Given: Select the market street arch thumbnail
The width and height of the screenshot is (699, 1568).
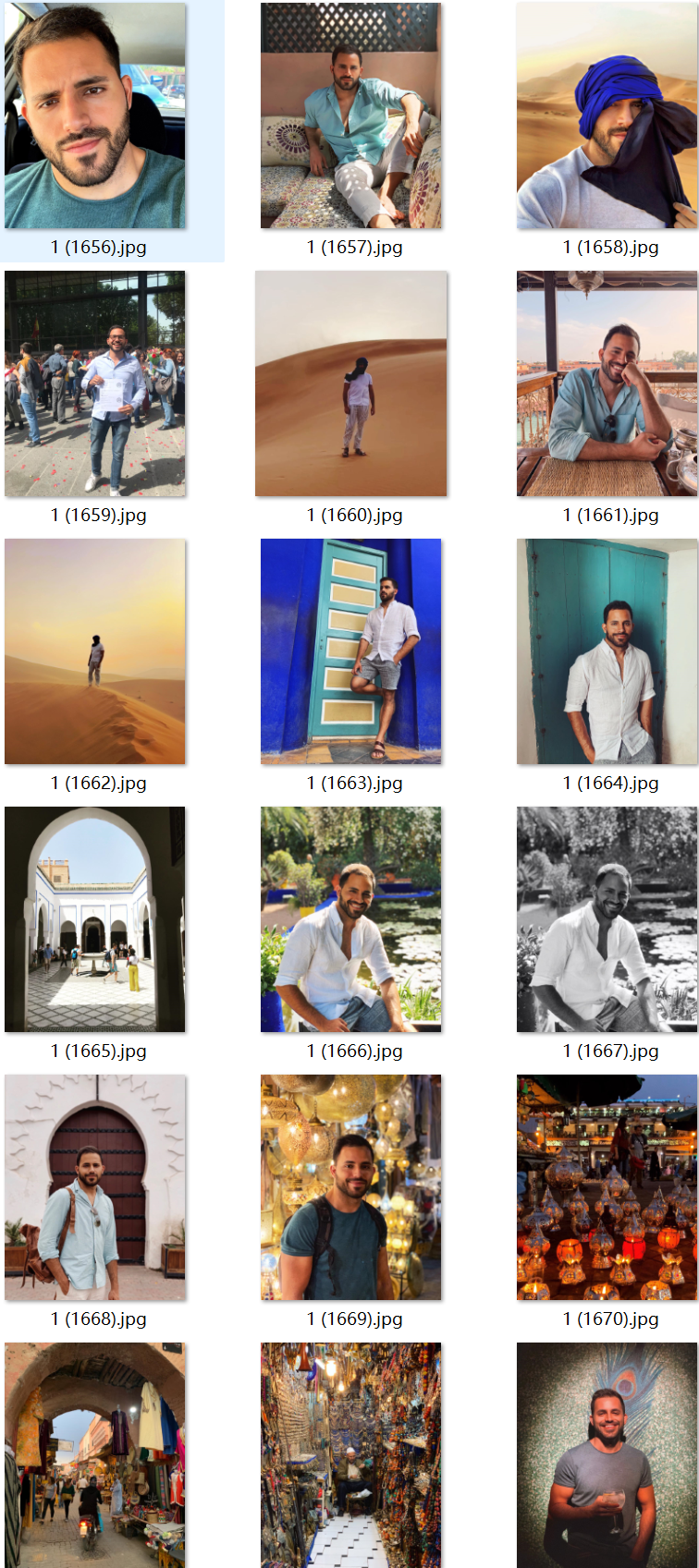Looking at the screenshot, I should tap(95, 1455).
